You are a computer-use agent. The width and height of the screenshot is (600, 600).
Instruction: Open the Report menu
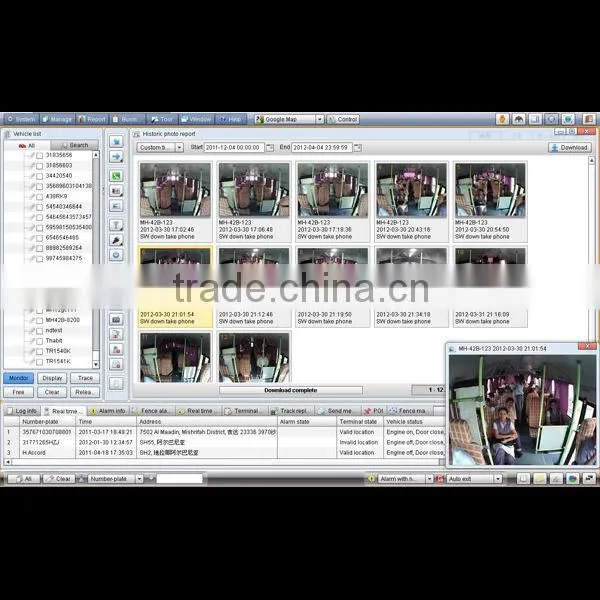click(x=92, y=119)
